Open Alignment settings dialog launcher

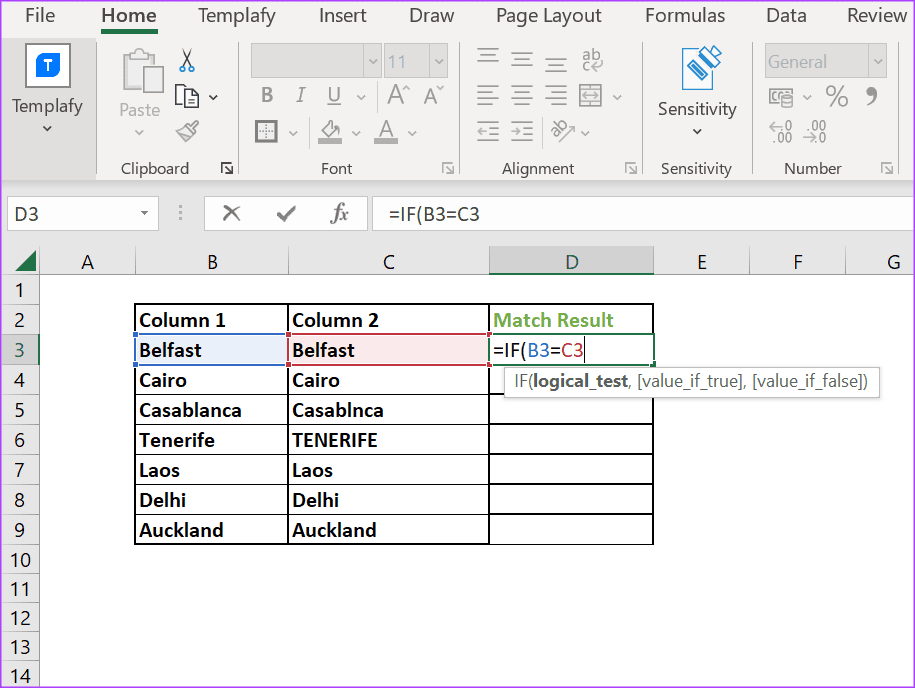click(x=630, y=169)
